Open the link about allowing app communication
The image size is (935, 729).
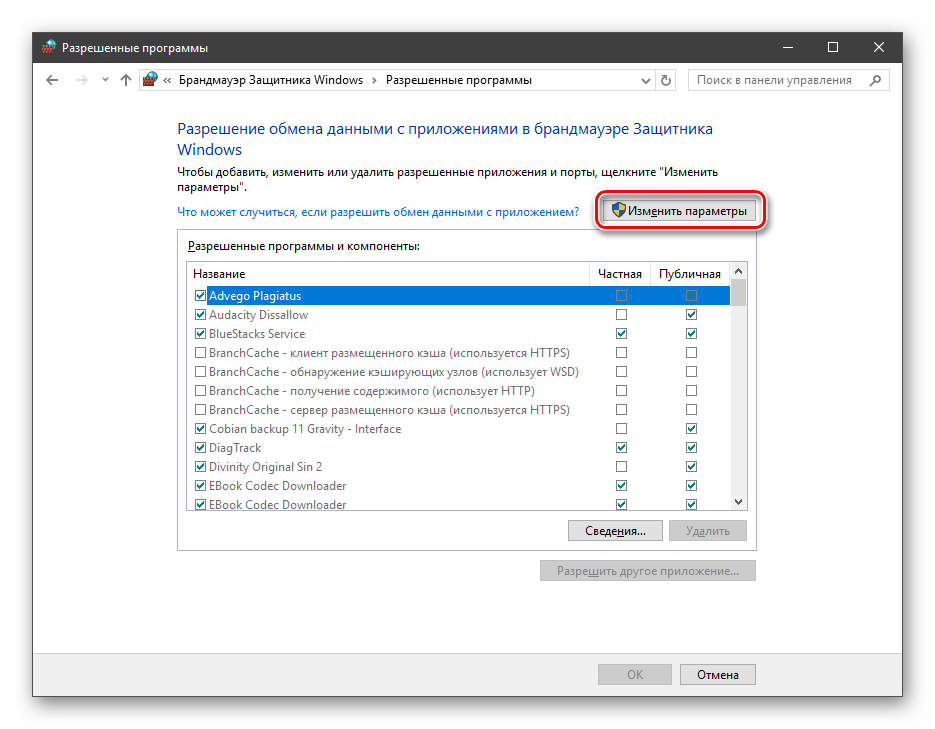[x=378, y=212]
